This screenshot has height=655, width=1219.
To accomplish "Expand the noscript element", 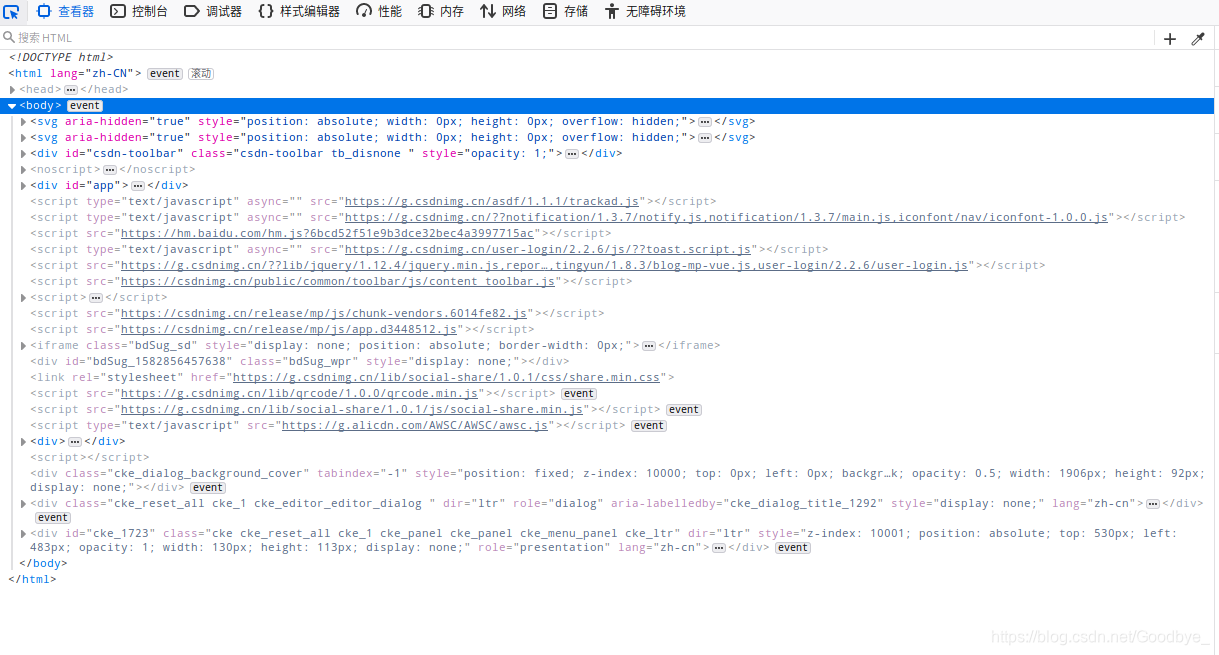I will 24,170.
